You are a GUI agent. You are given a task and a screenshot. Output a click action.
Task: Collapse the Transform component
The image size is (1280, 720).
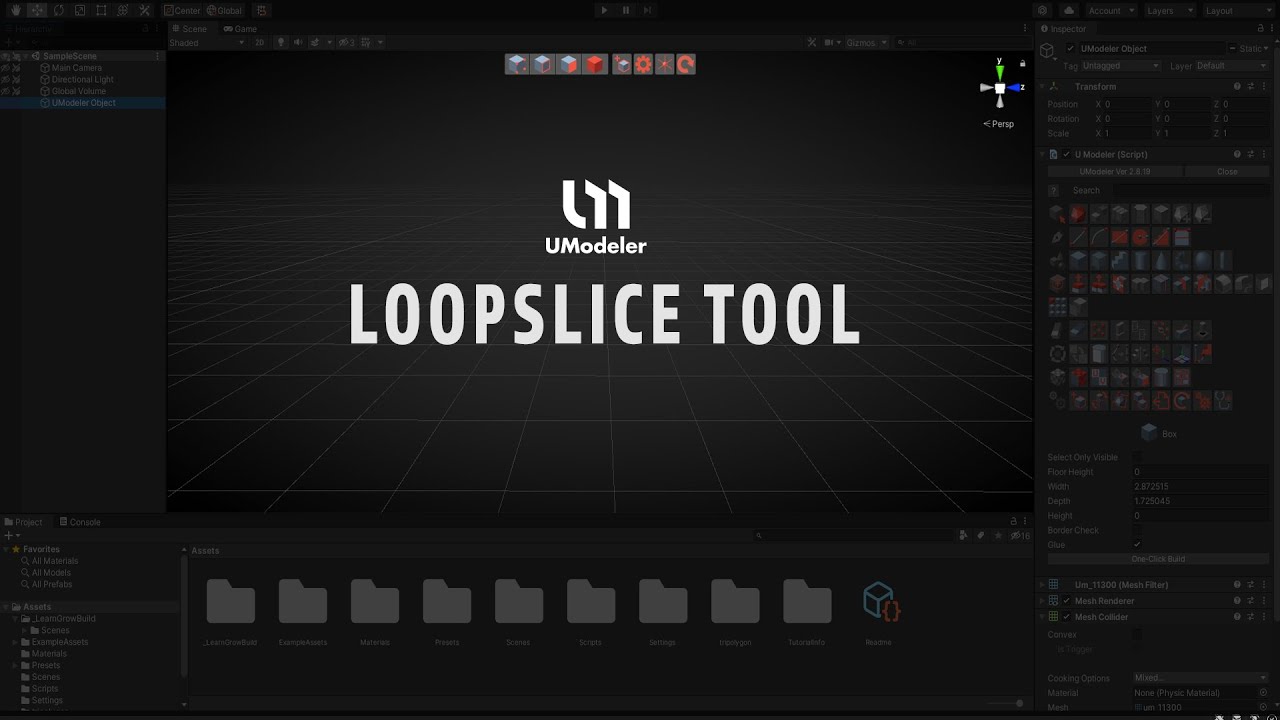(x=1042, y=87)
